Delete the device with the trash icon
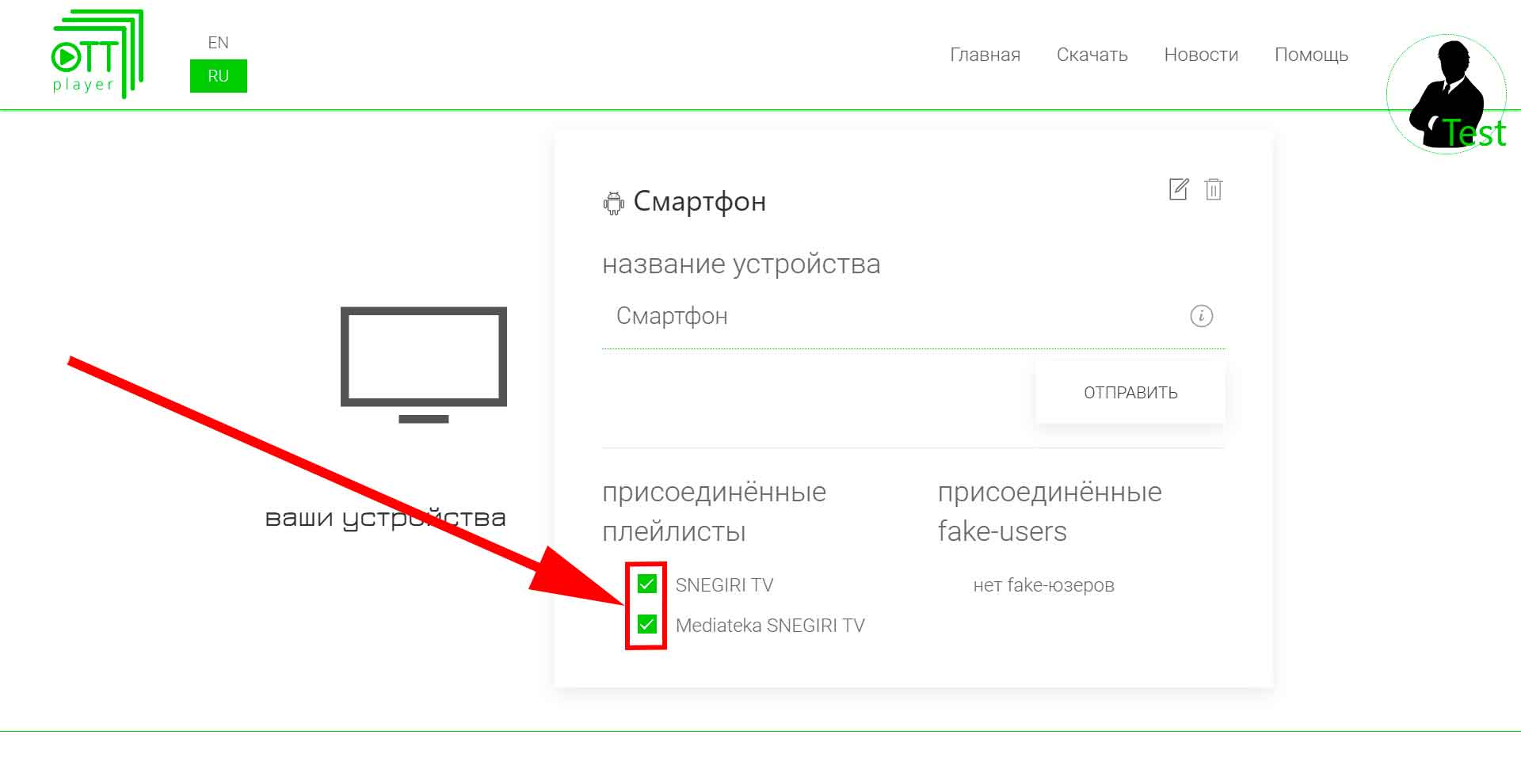Screen dimensions: 1521x784 coord(1213,189)
